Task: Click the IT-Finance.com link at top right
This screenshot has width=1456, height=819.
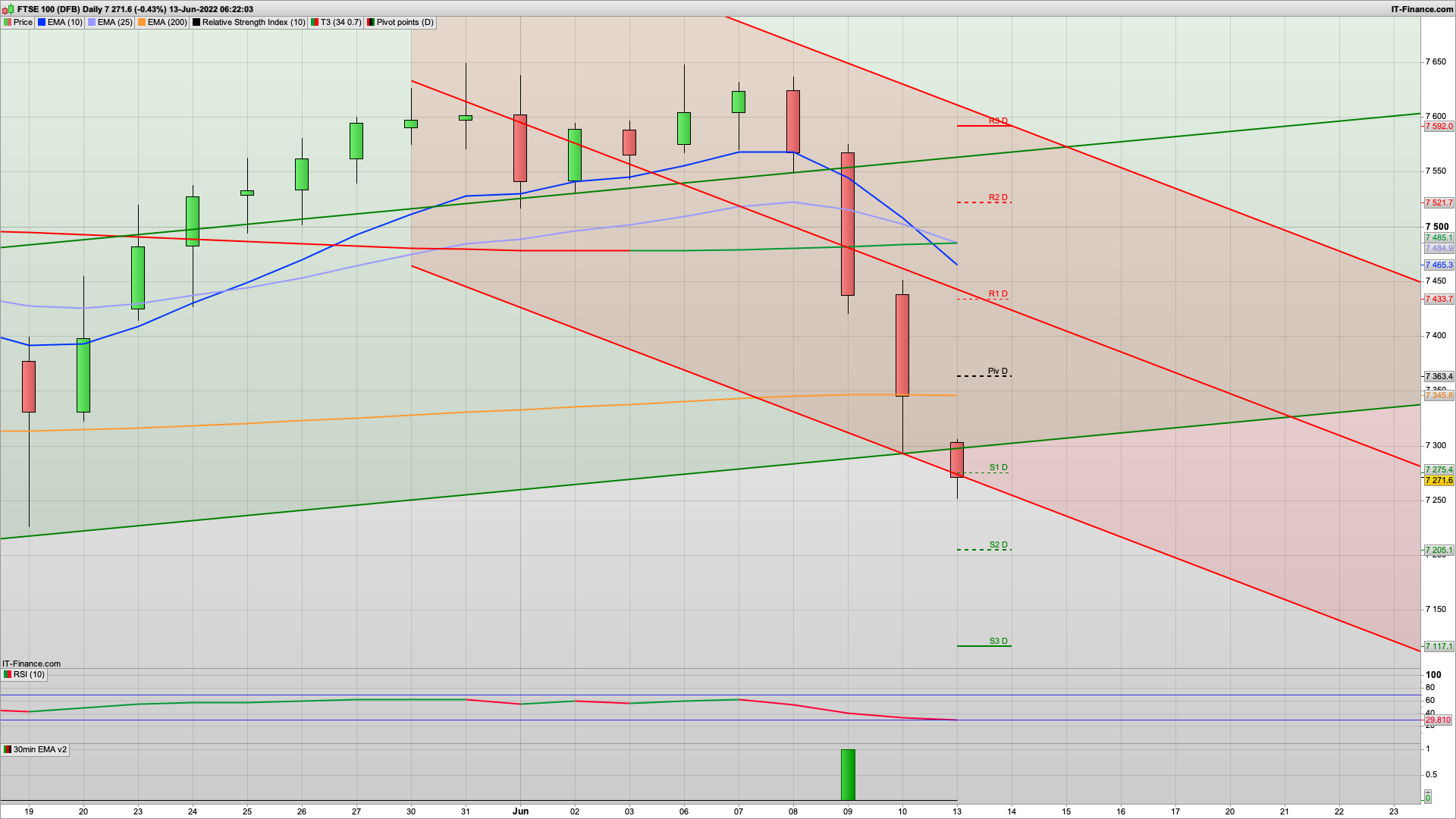Action: point(1422,9)
